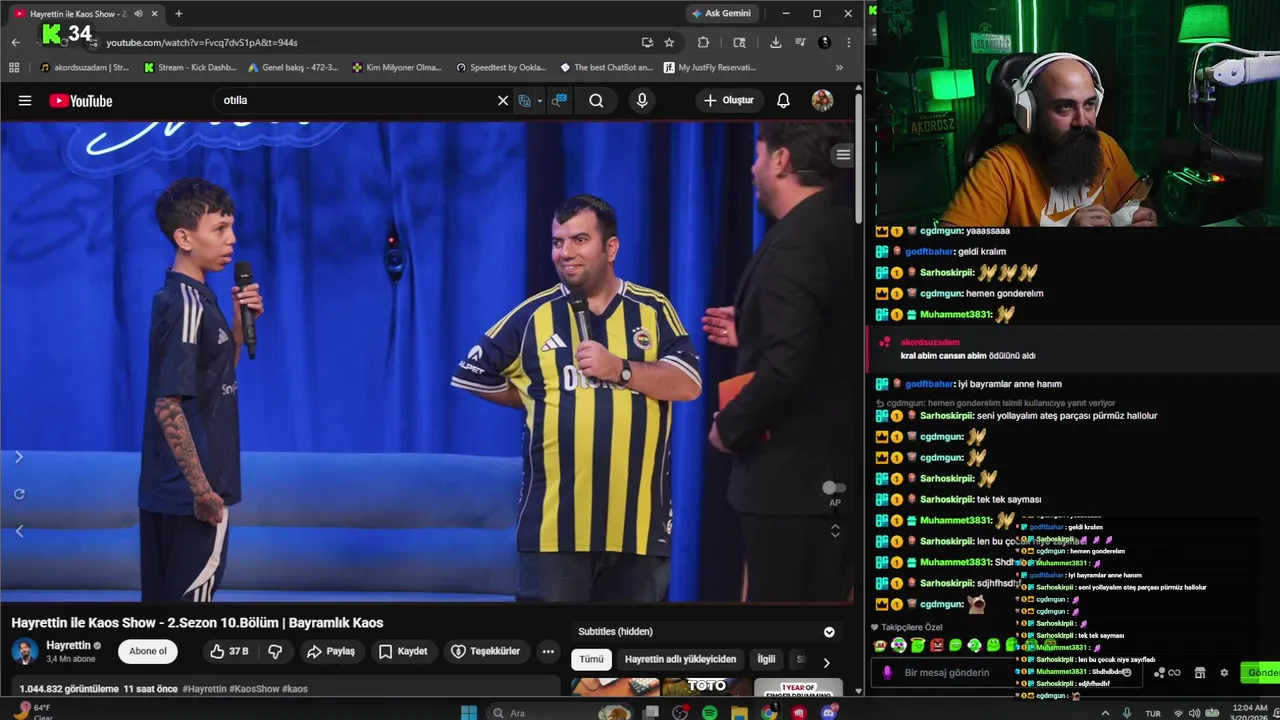Open the Chrome profile avatar
Image resolution: width=1280 pixels, height=720 pixels.
[824, 42]
